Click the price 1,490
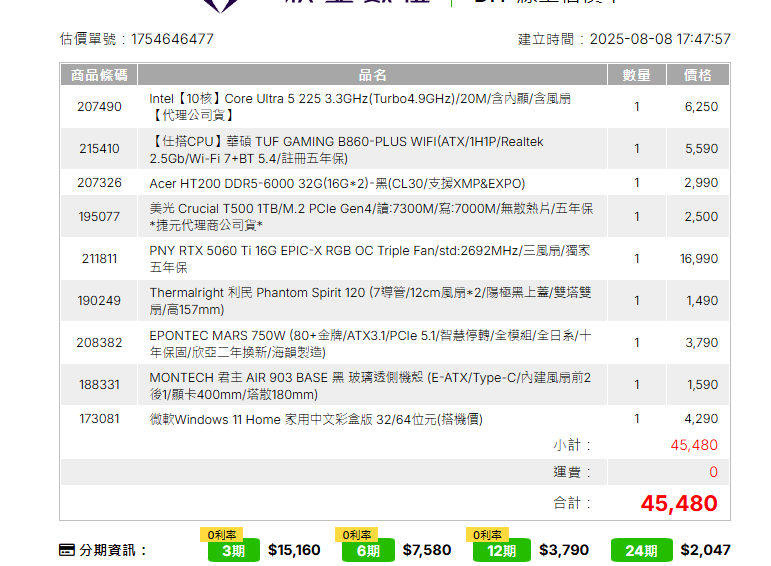 [702, 300]
